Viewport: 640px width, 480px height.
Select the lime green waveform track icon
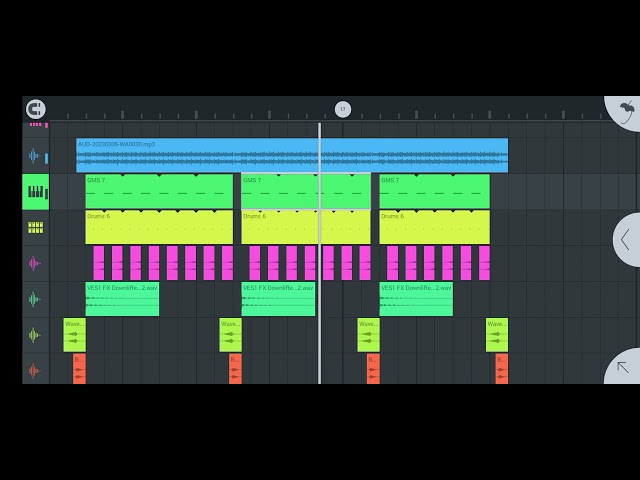(35, 335)
